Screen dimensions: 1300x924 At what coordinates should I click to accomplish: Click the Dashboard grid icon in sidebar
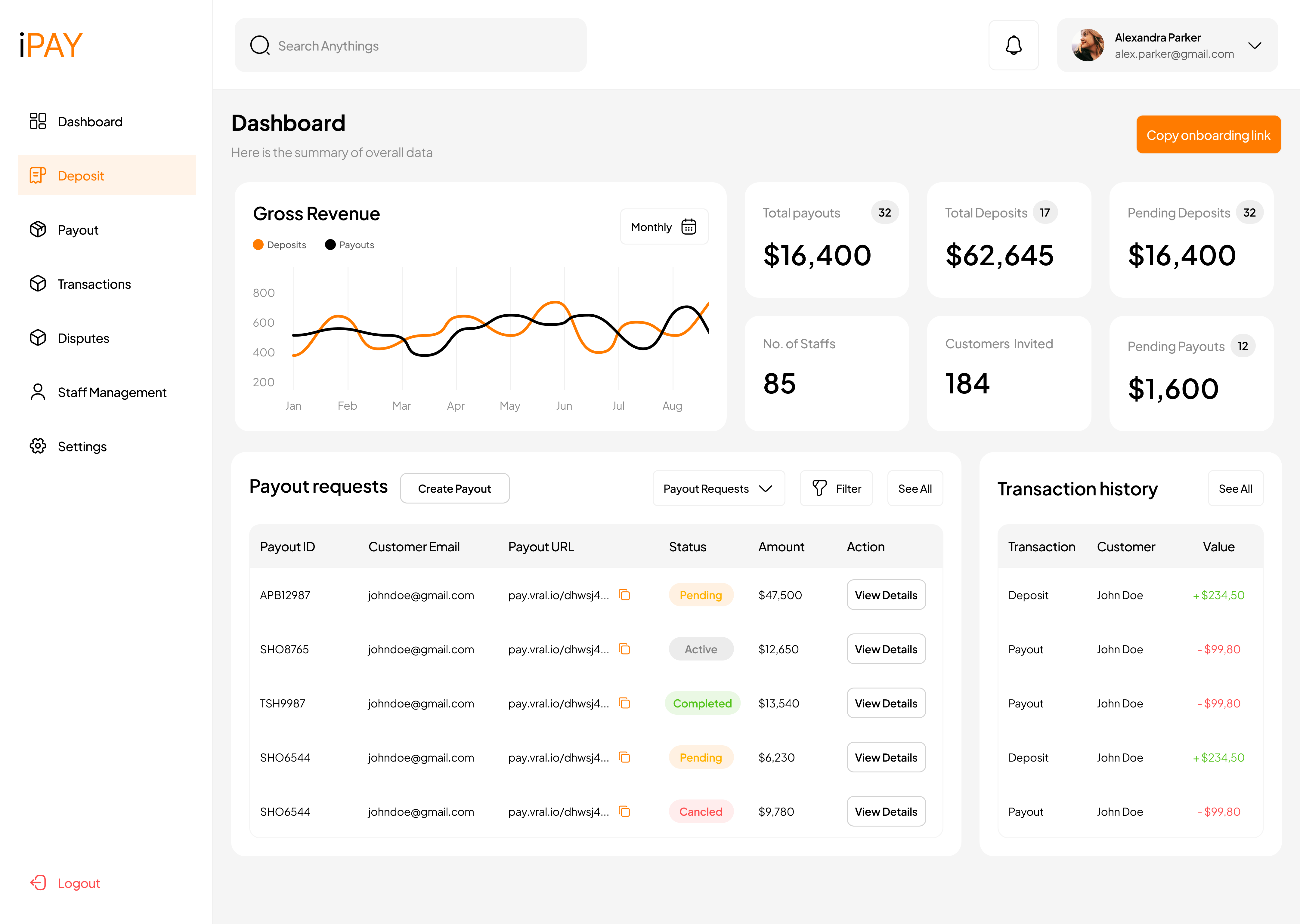point(38,121)
